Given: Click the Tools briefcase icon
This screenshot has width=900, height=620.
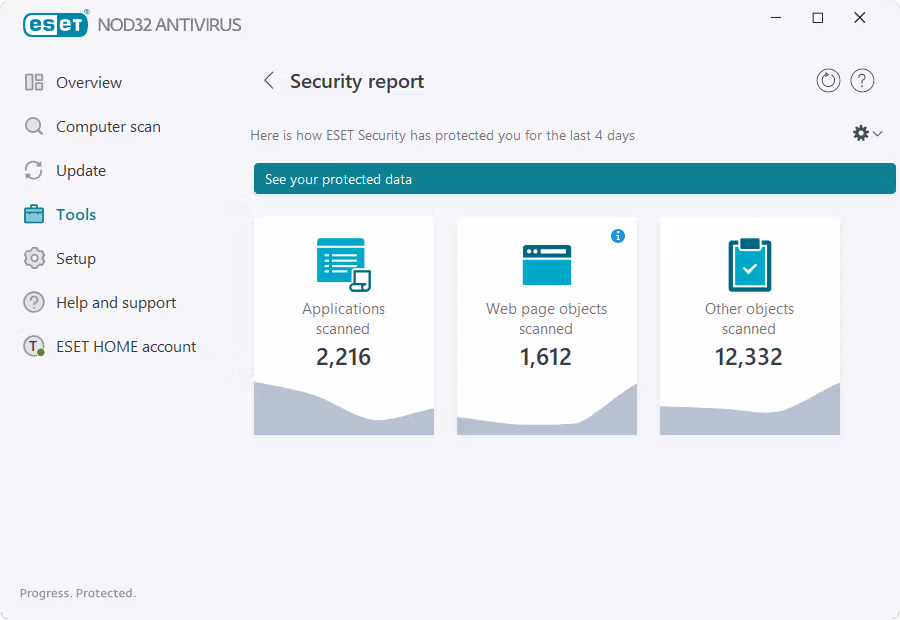Looking at the screenshot, I should click(x=34, y=214).
